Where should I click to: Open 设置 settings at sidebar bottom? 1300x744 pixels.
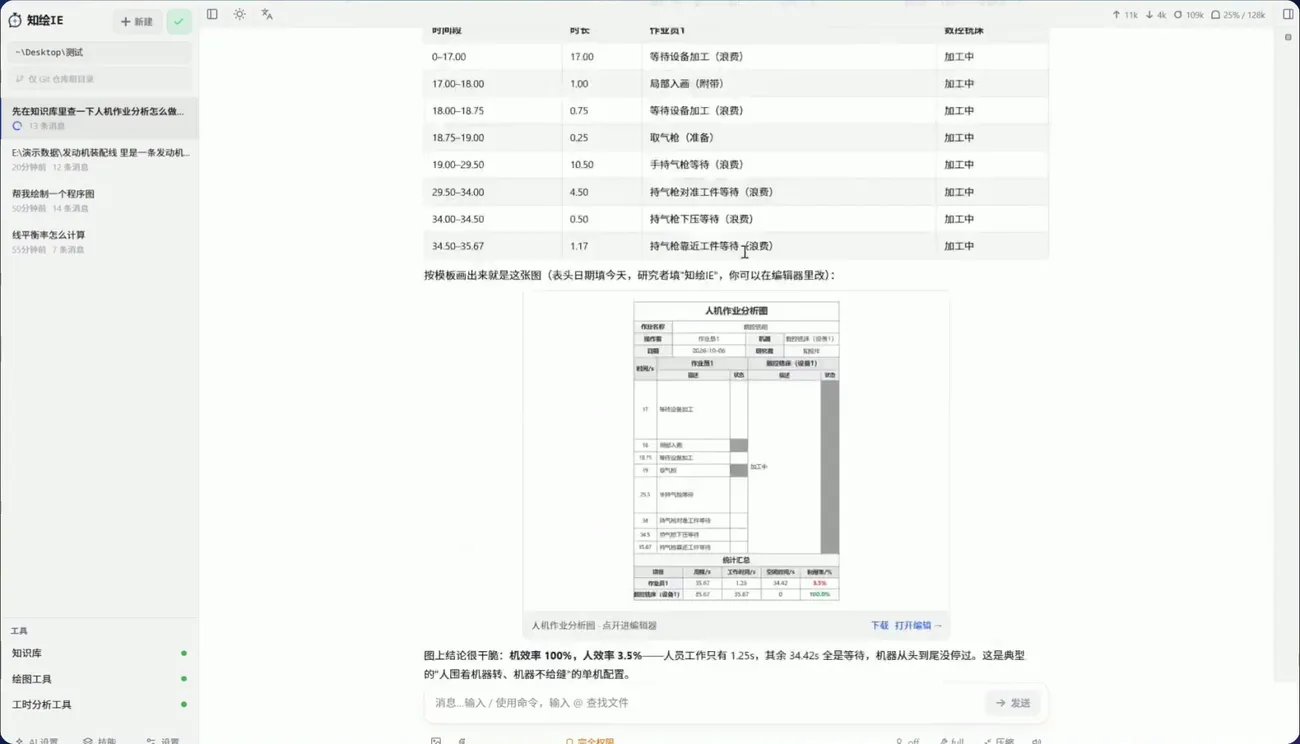(x=163, y=741)
